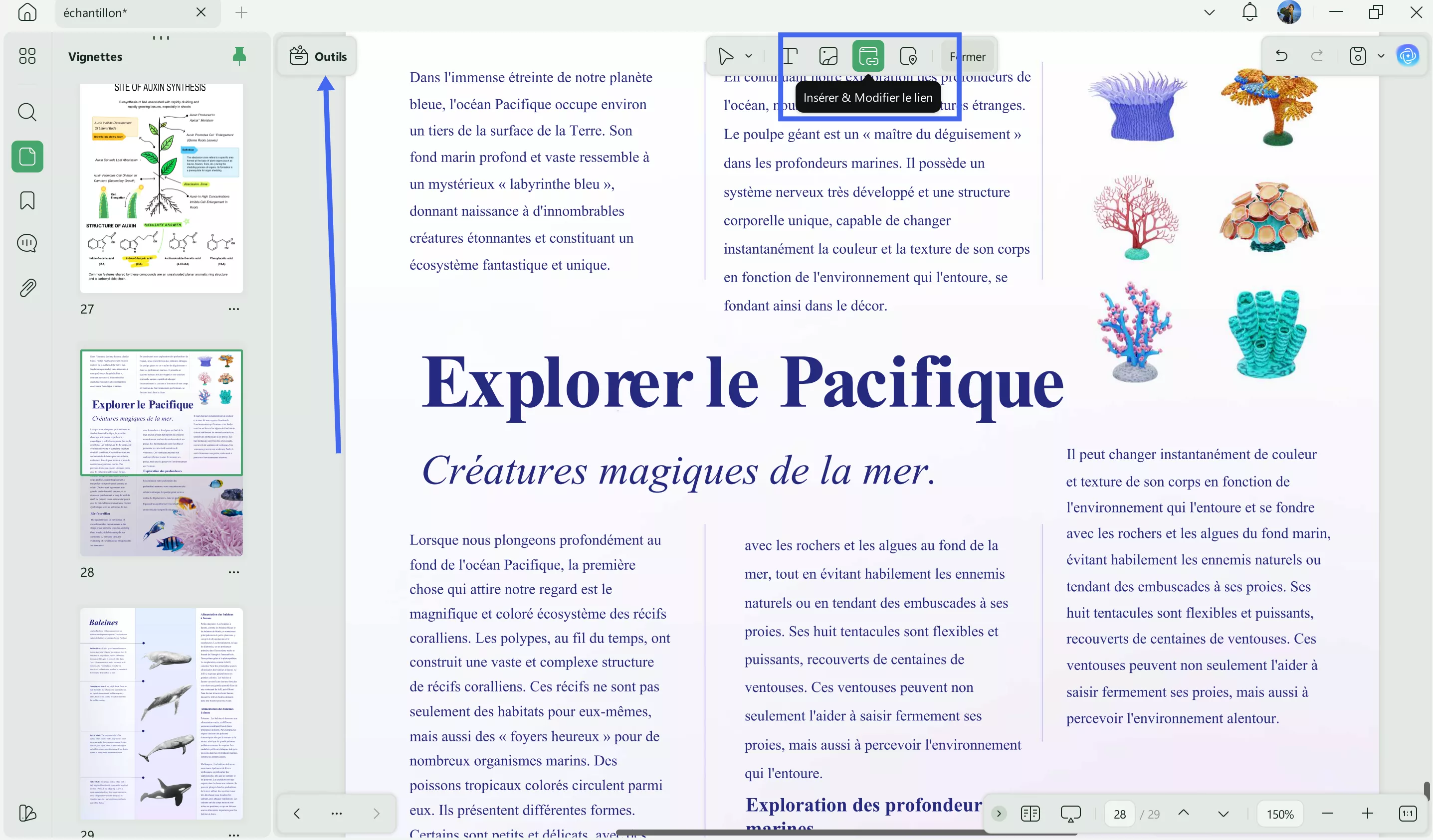Switch to dual-page view mode
This screenshot has height=840, width=1433.
pyautogui.click(x=1030, y=813)
